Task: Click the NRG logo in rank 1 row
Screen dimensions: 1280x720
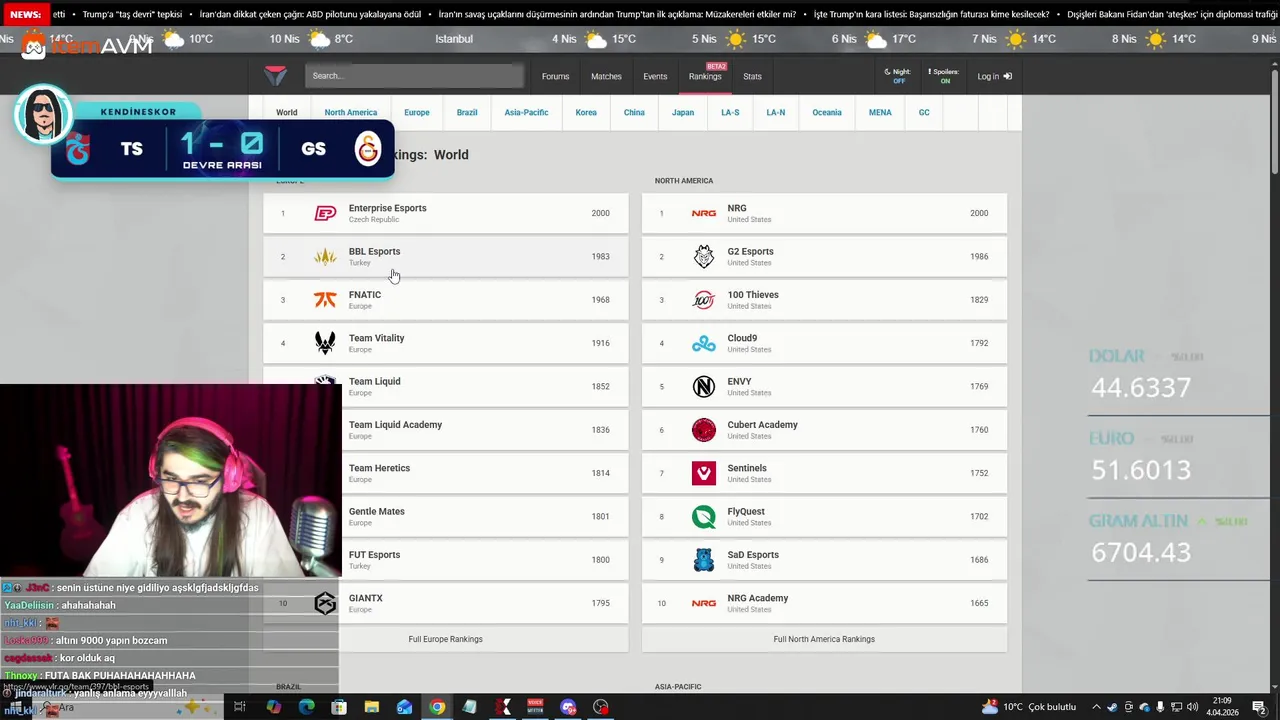Action: click(704, 213)
